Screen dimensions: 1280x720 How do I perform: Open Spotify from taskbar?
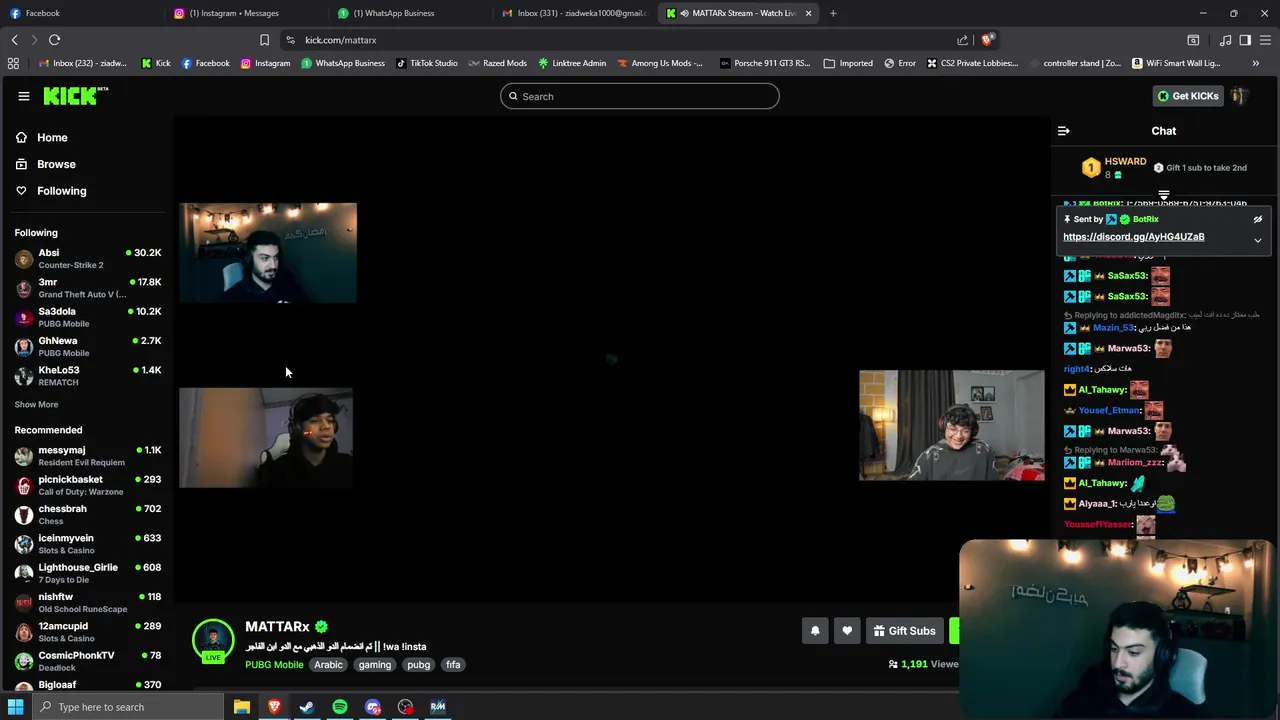point(340,707)
